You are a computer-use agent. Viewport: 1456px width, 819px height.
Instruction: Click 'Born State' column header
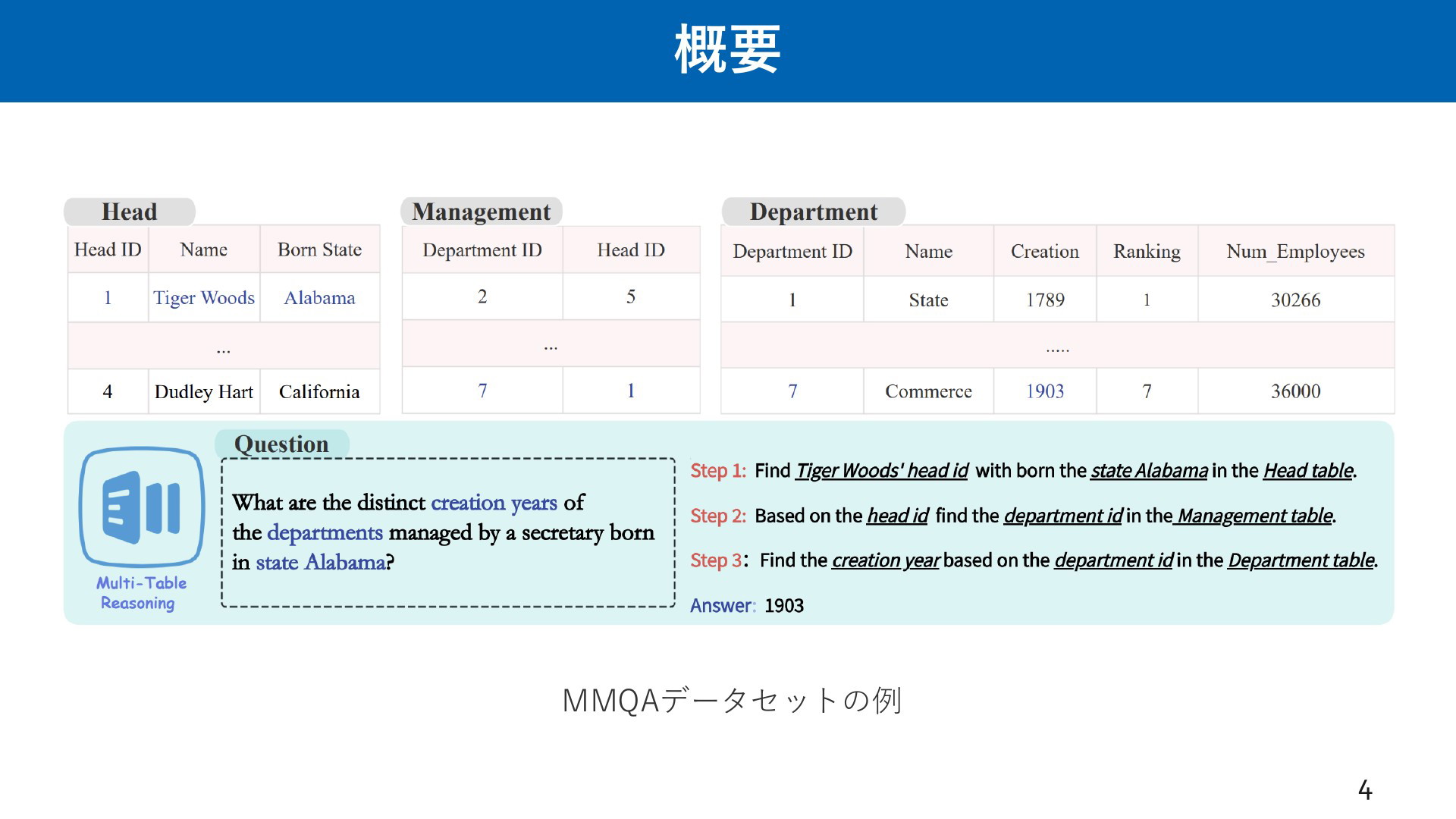319,249
